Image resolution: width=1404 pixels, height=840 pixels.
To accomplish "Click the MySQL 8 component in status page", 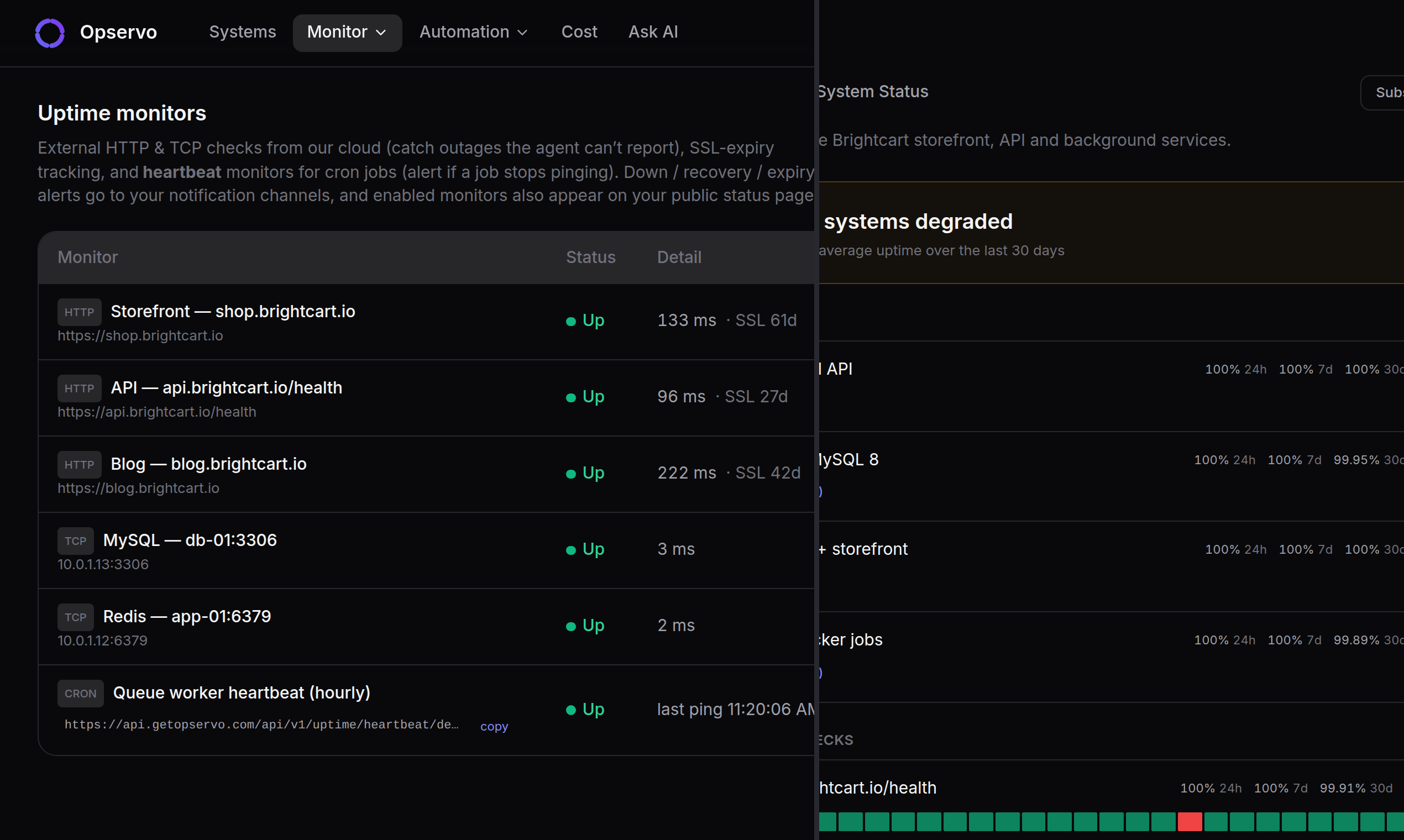I will click(x=849, y=460).
